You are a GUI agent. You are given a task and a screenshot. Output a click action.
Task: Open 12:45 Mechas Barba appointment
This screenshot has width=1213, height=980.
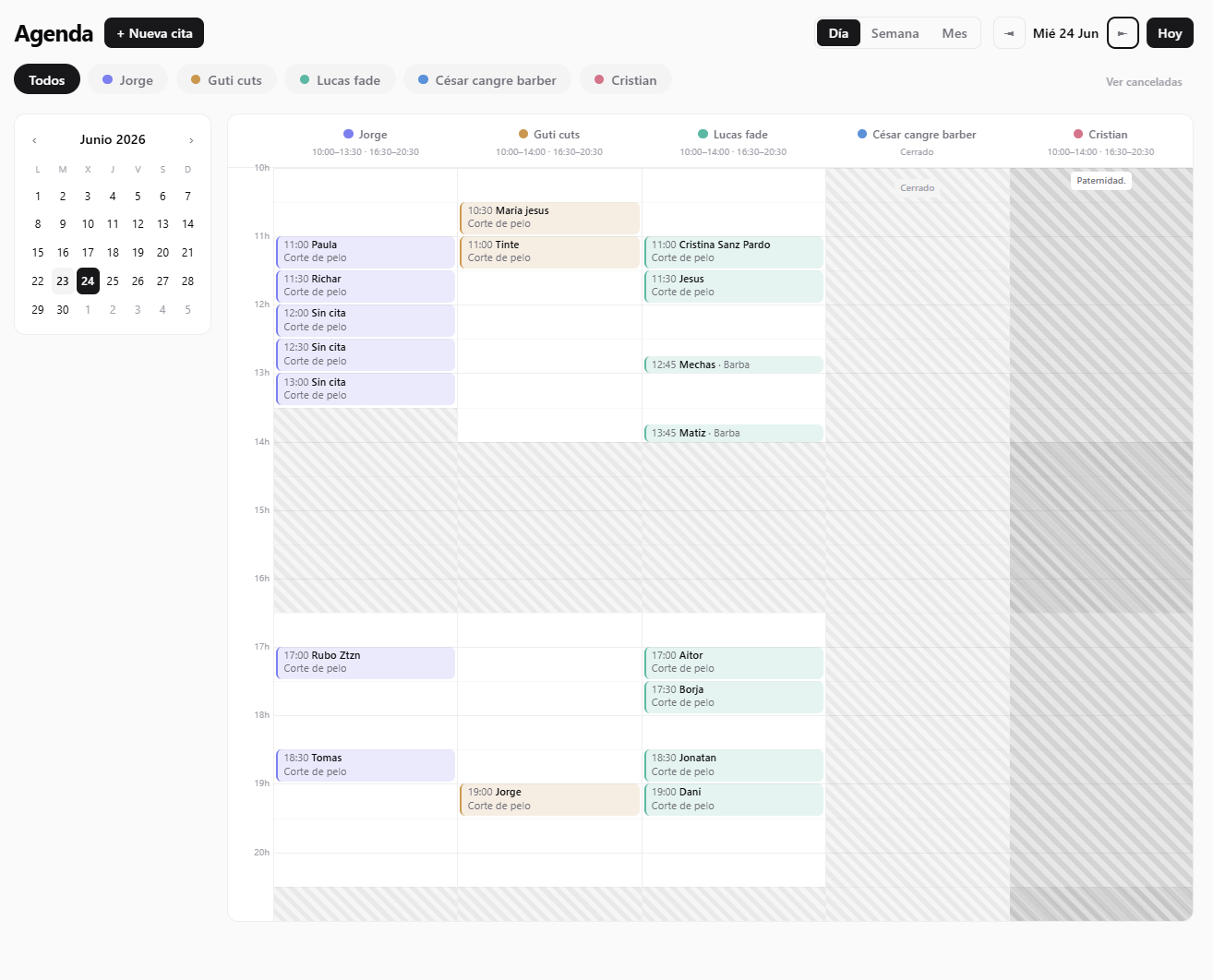pyautogui.click(x=733, y=365)
